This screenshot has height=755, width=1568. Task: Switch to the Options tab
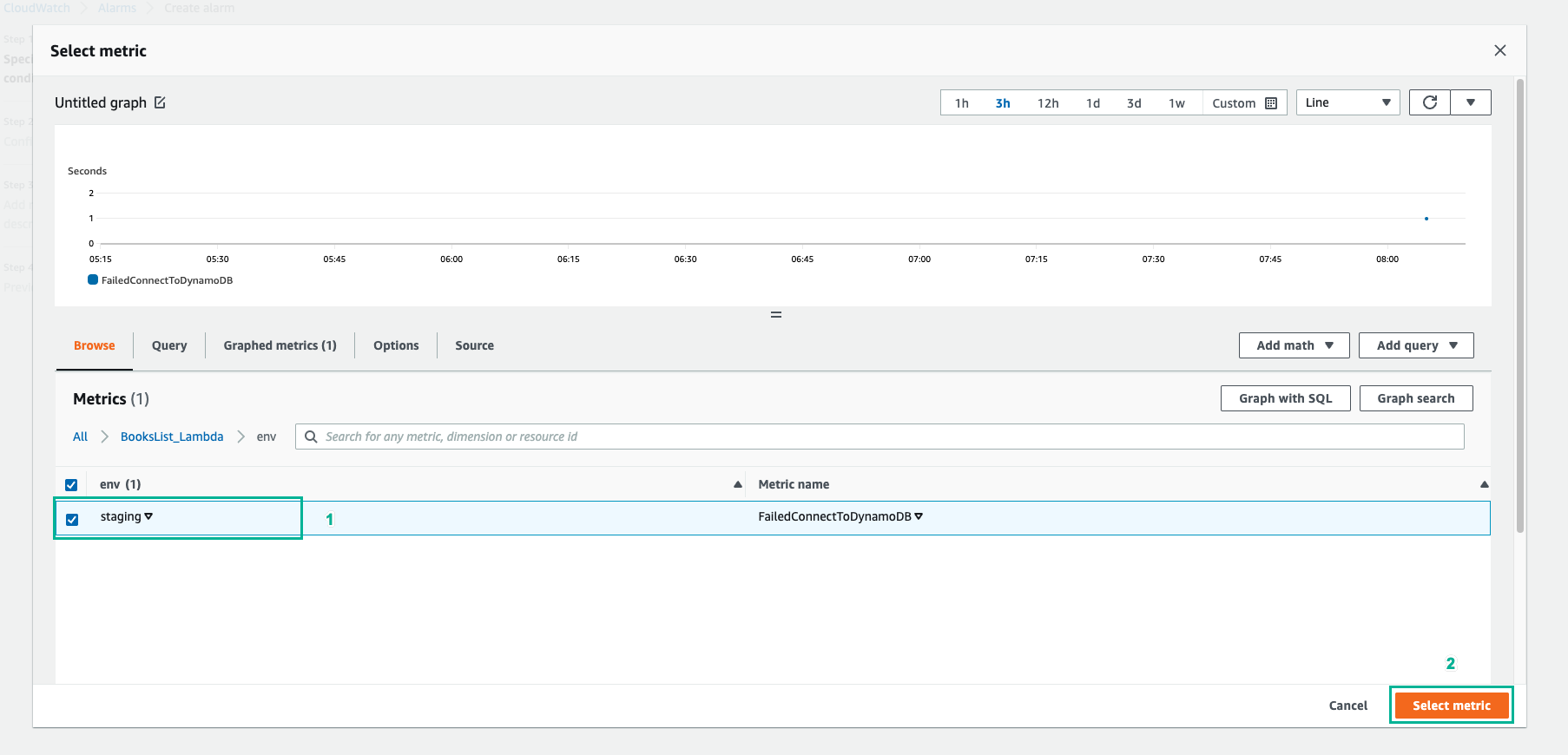pyautogui.click(x=396, y=345)
